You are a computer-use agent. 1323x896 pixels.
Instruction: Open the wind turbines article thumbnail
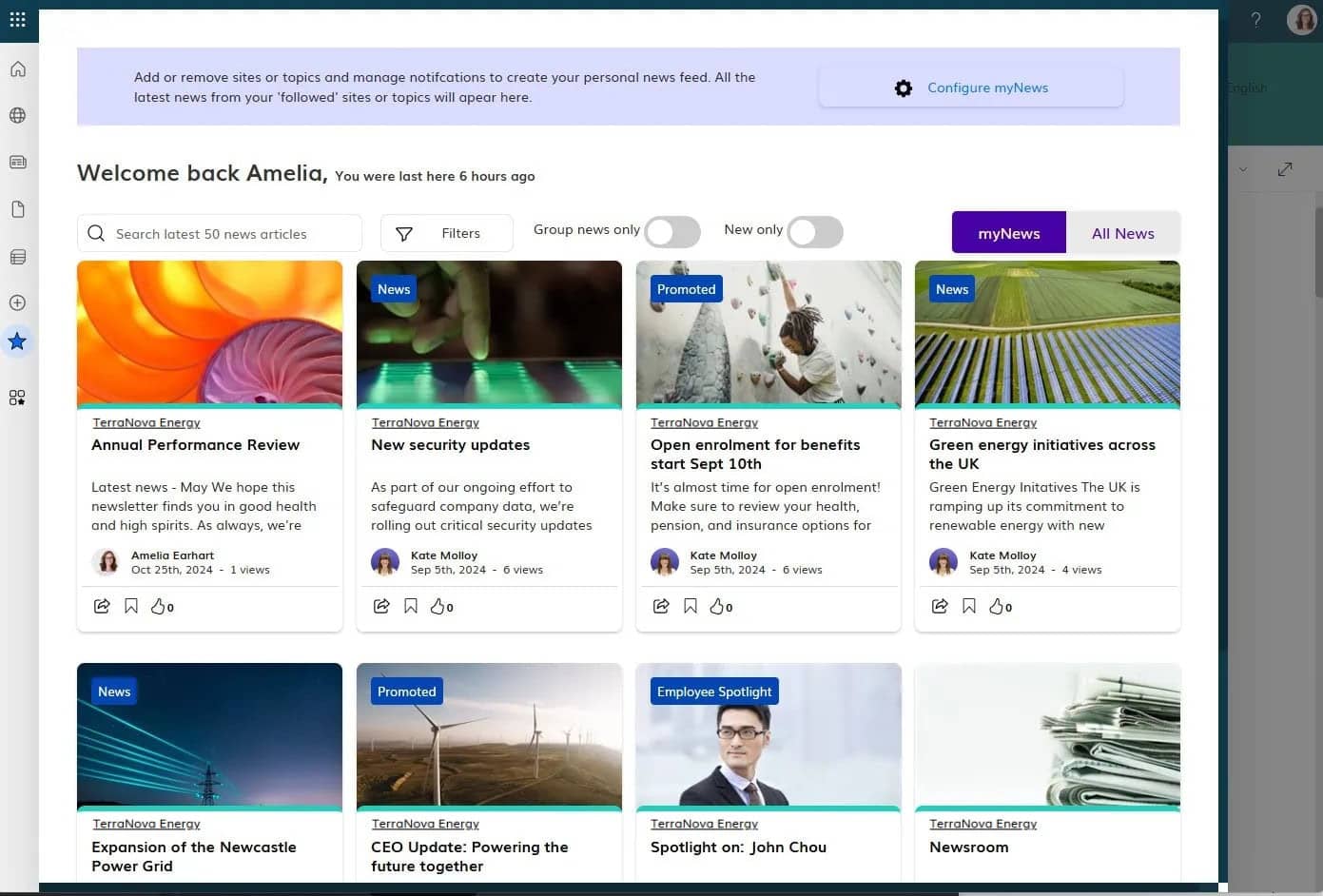pyautogui.click(x=489, y=735)
